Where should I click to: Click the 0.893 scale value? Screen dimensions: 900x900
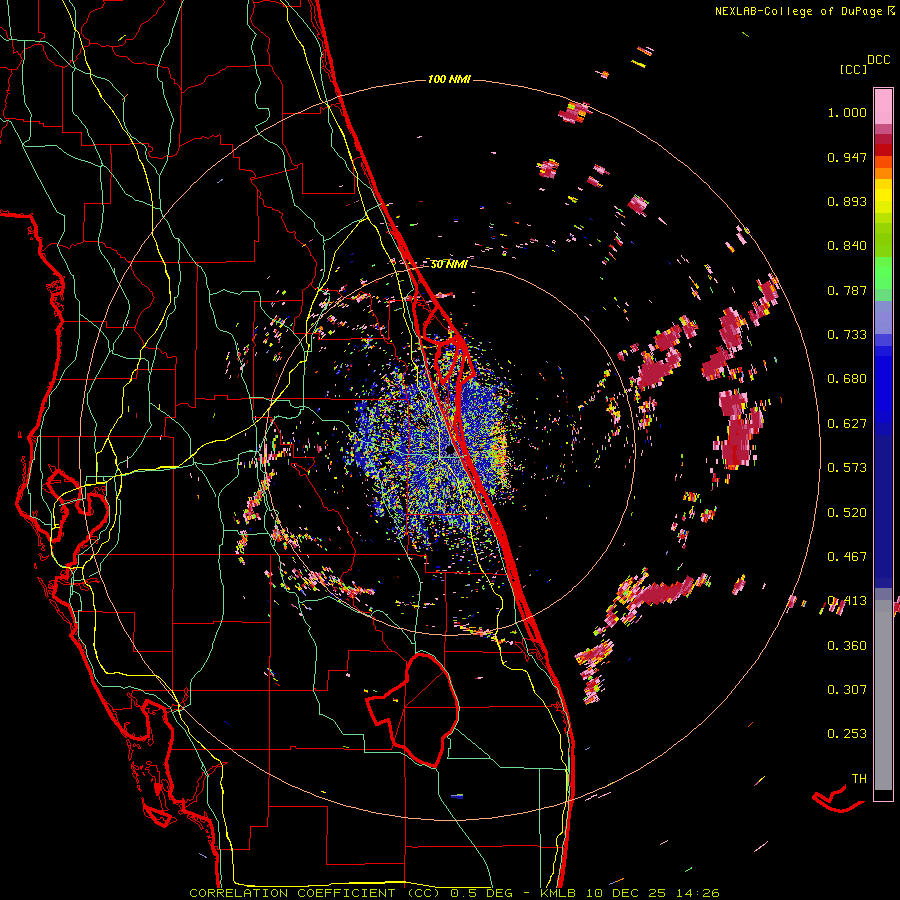pos(847,201)
